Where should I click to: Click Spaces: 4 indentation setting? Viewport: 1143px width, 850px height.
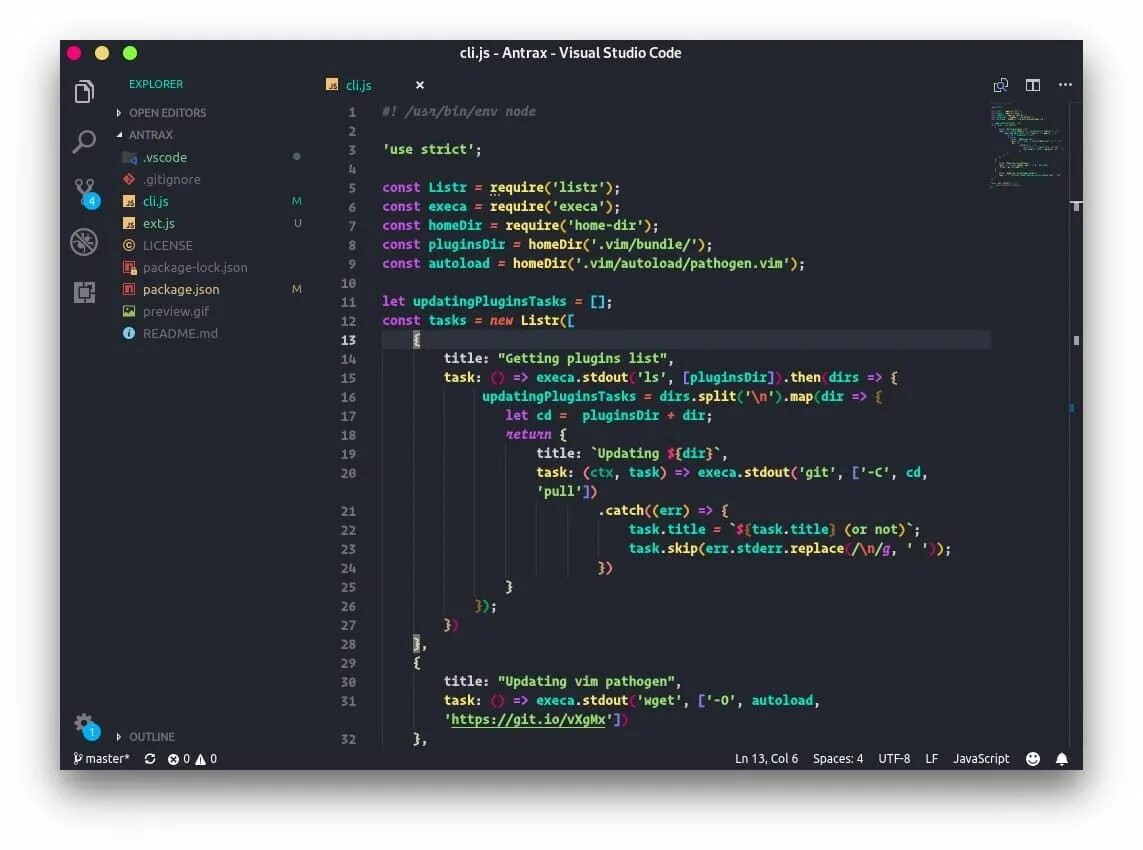pyautogui.click(x=838, y=759)
